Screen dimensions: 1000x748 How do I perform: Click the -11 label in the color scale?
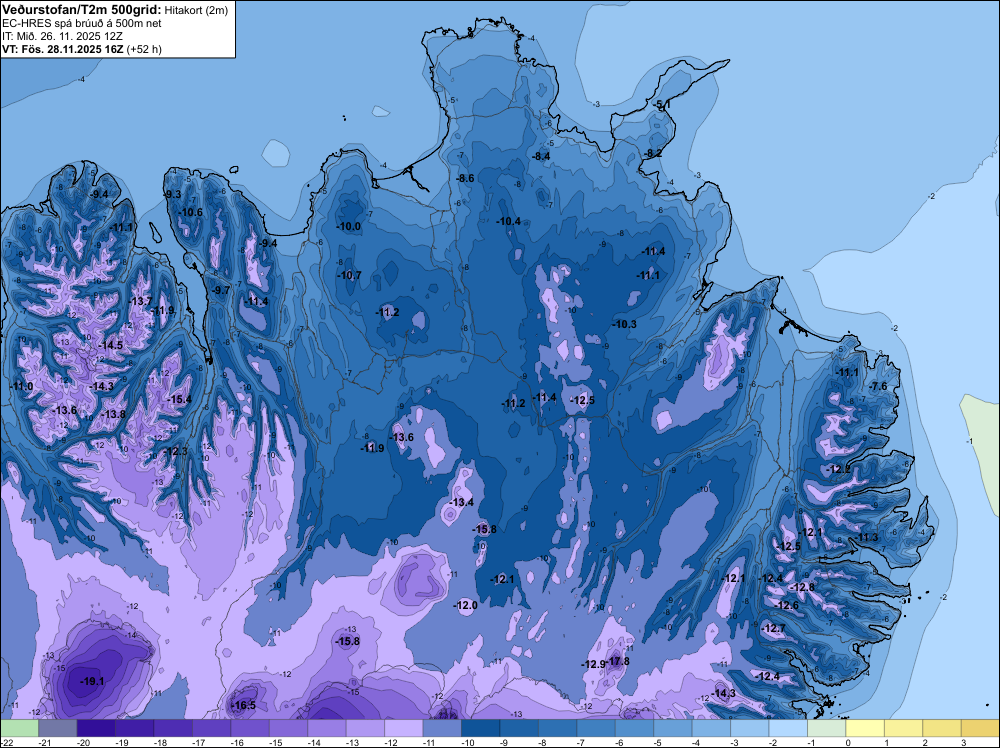click(x=429, y=742)
